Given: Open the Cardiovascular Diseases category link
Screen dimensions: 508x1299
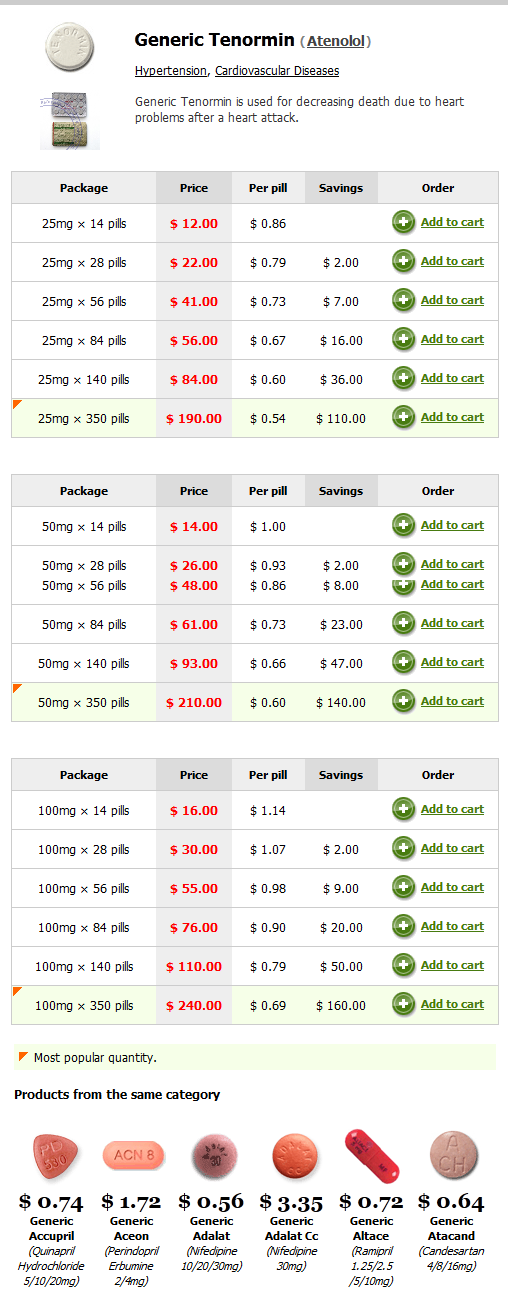Looking at the screenshot, I should tap(277, 71).
